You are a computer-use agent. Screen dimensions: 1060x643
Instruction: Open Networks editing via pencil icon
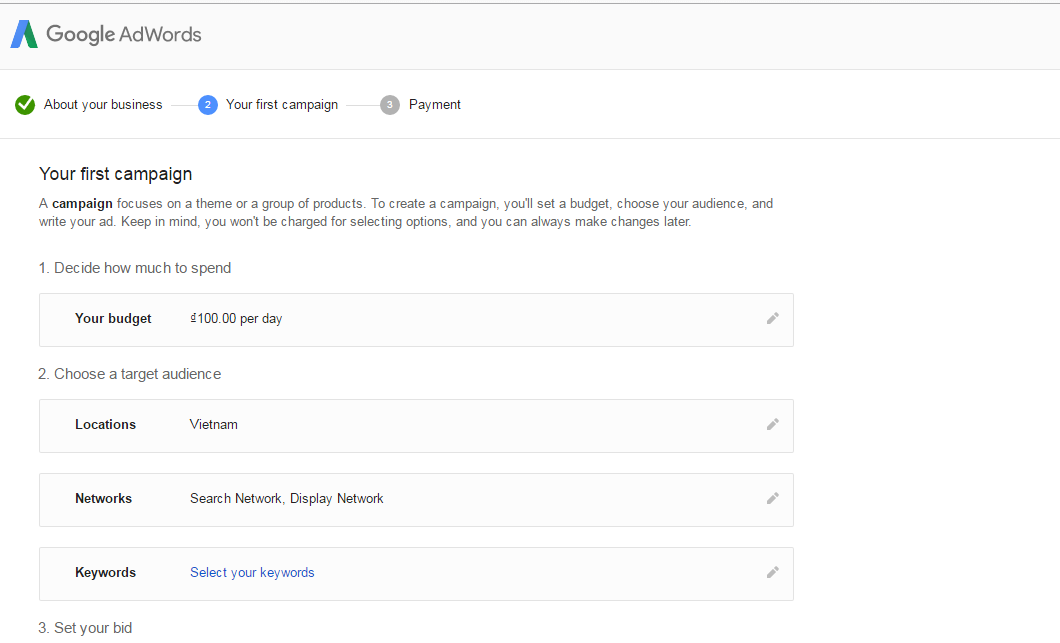(x=772, y=499)
